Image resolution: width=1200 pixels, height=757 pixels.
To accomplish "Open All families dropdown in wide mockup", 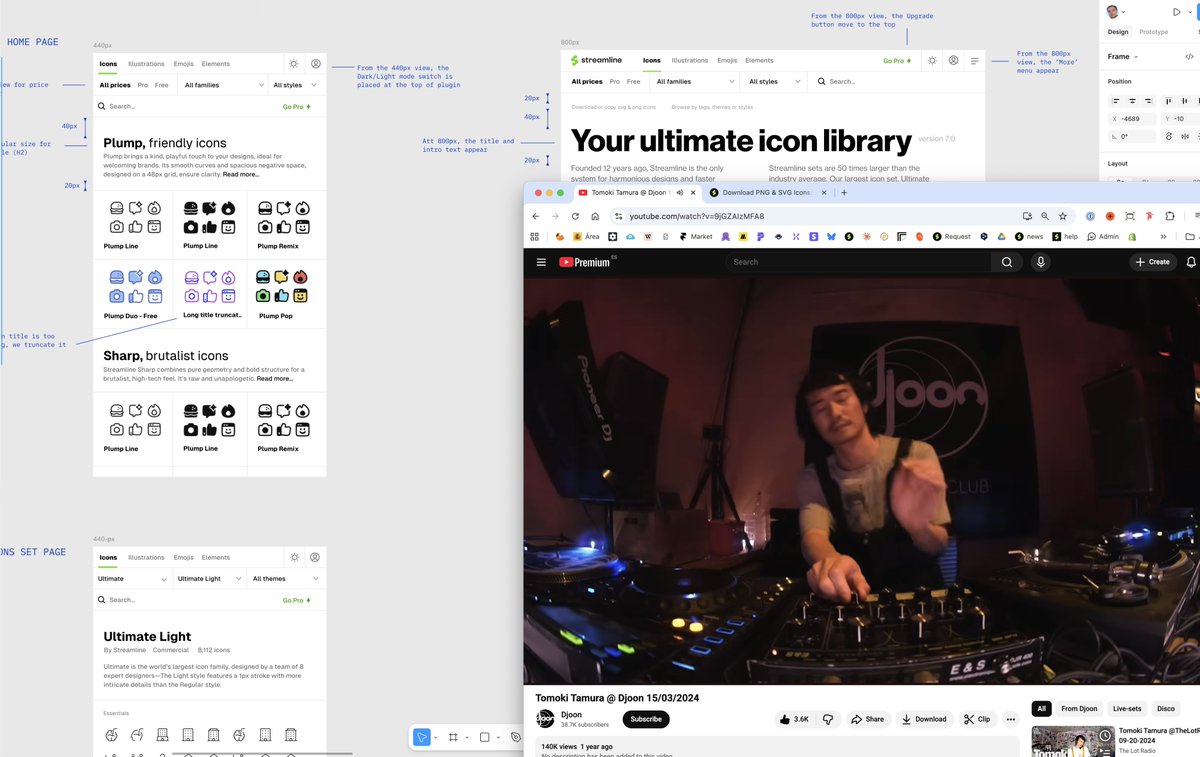I will [x=696, y=82].
